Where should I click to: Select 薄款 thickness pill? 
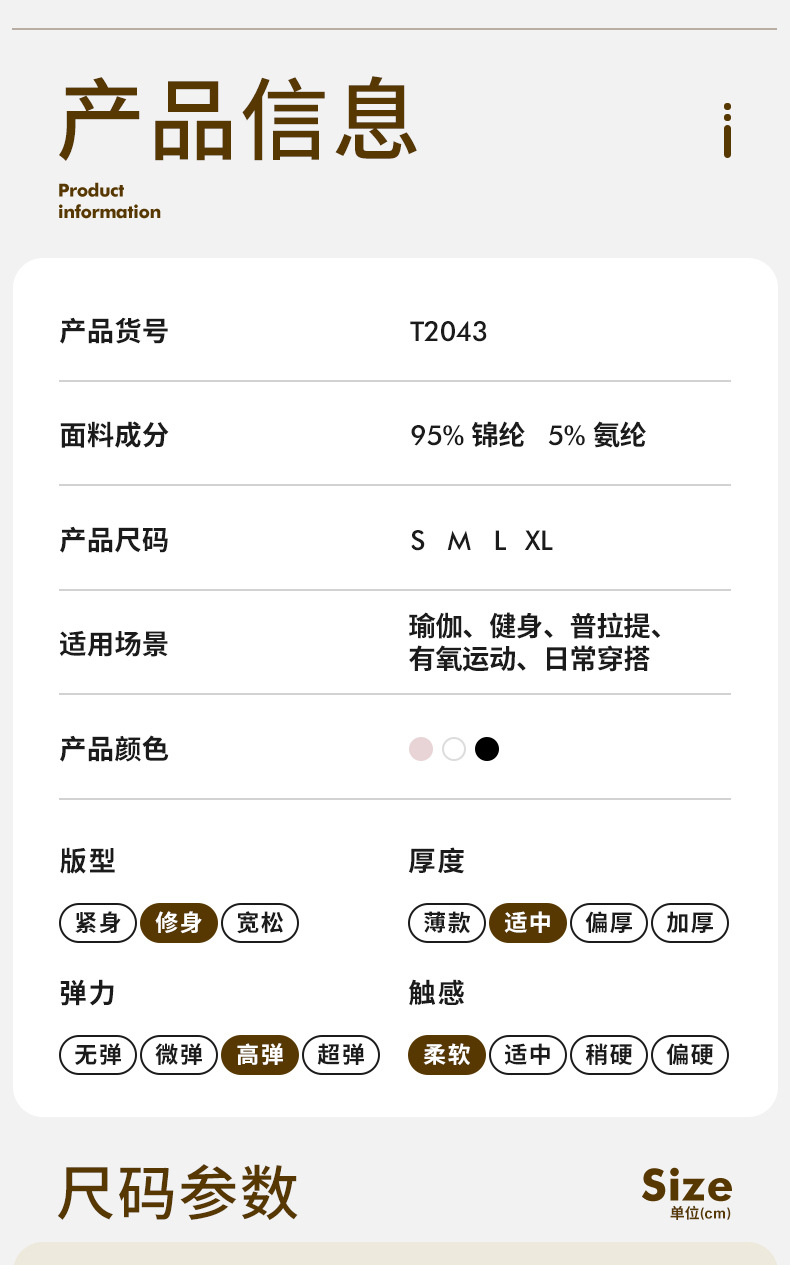[447, 923]
